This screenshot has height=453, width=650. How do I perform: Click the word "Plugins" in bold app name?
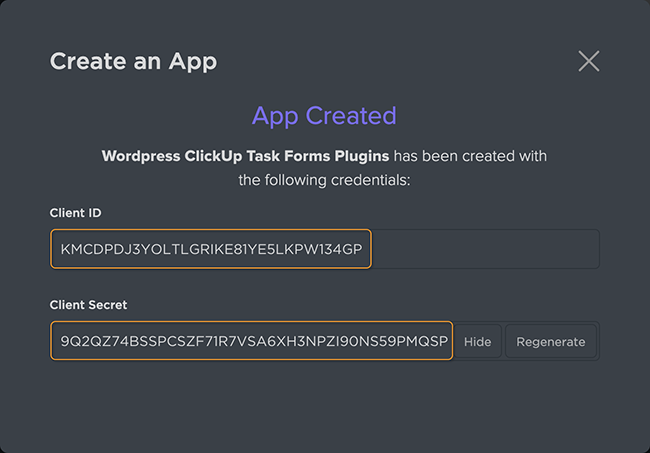[x=362, y=156]
